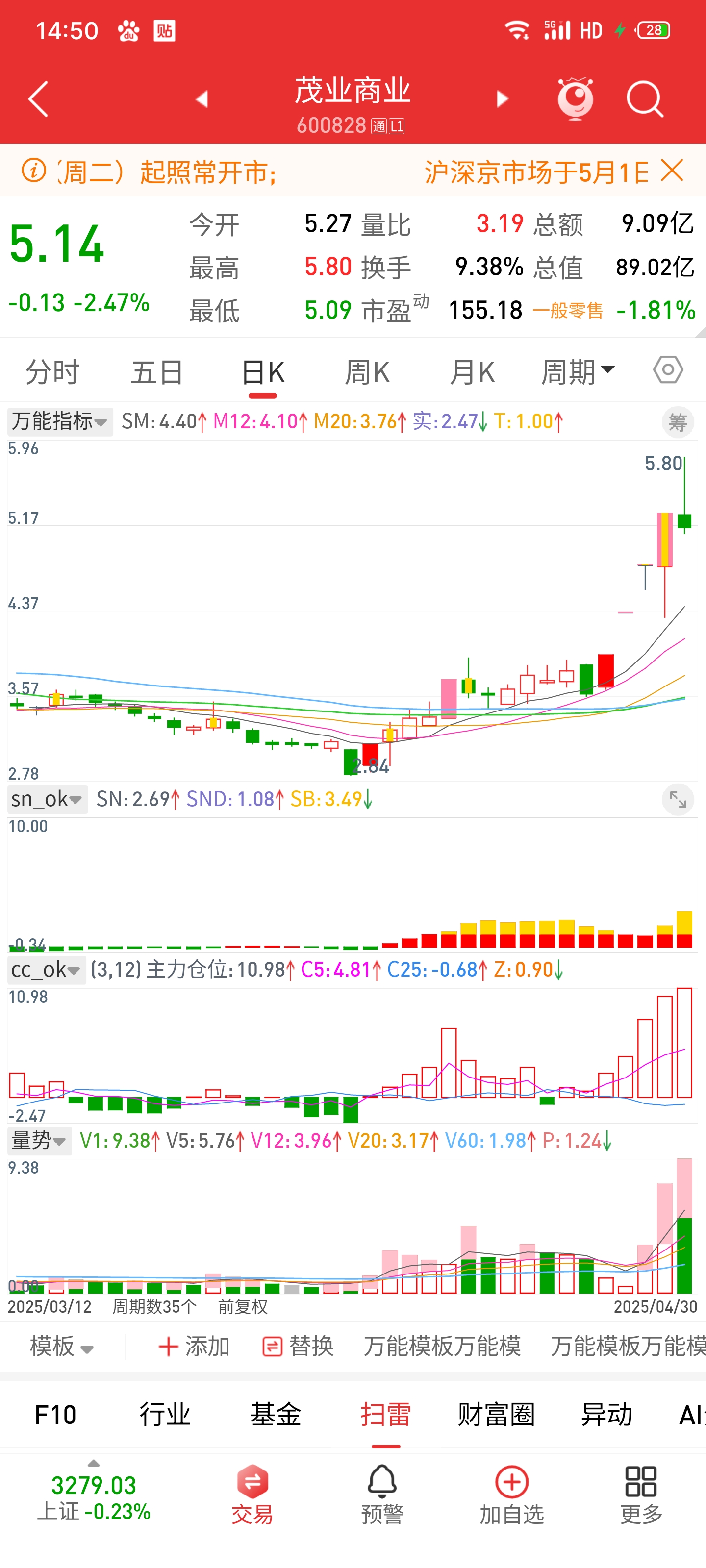Open 更多 grid menu

[x=641, y=1494]
